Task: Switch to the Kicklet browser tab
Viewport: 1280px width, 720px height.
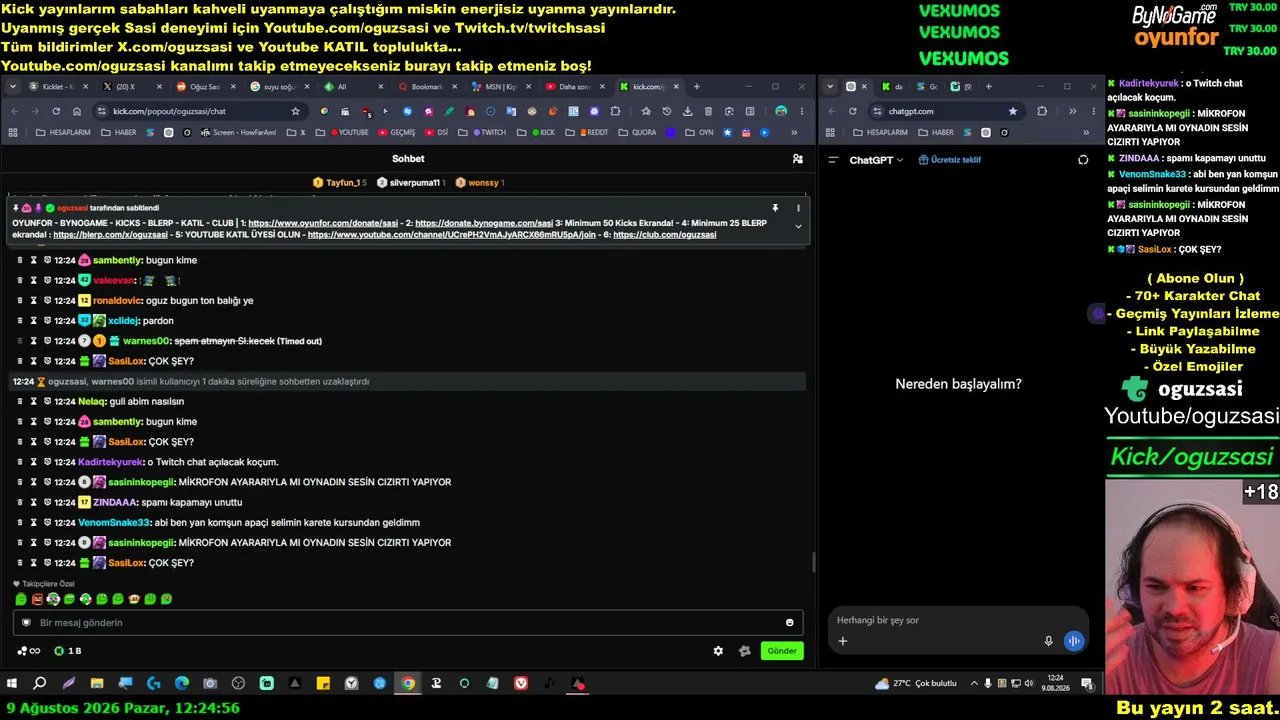Action: click(59, 87)
